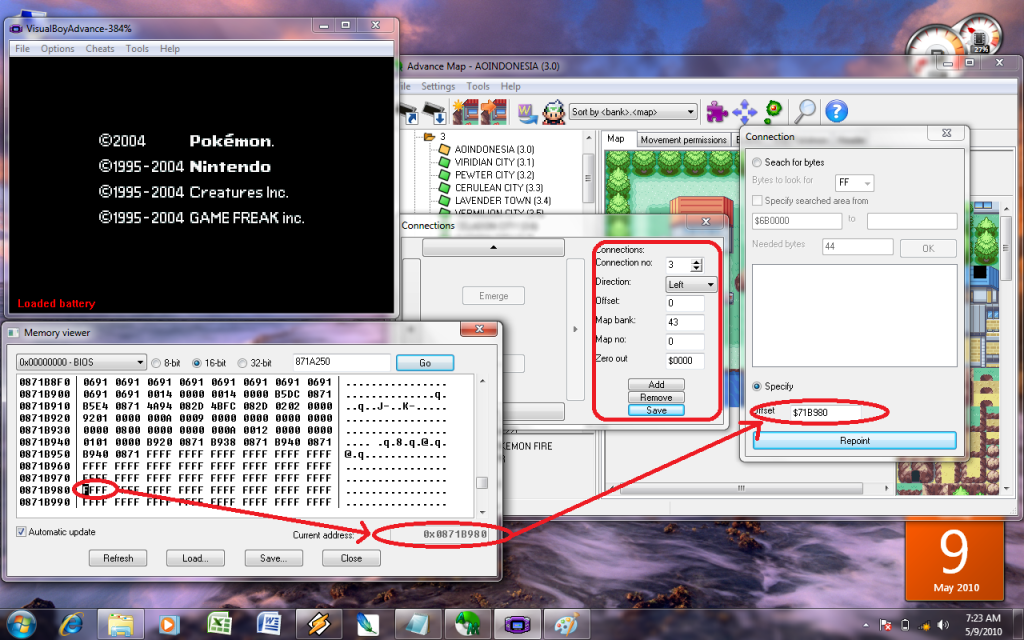Screen dimensions: 1024x640
Task: Click the up arrow bar in Connections window
Action: 493,248
